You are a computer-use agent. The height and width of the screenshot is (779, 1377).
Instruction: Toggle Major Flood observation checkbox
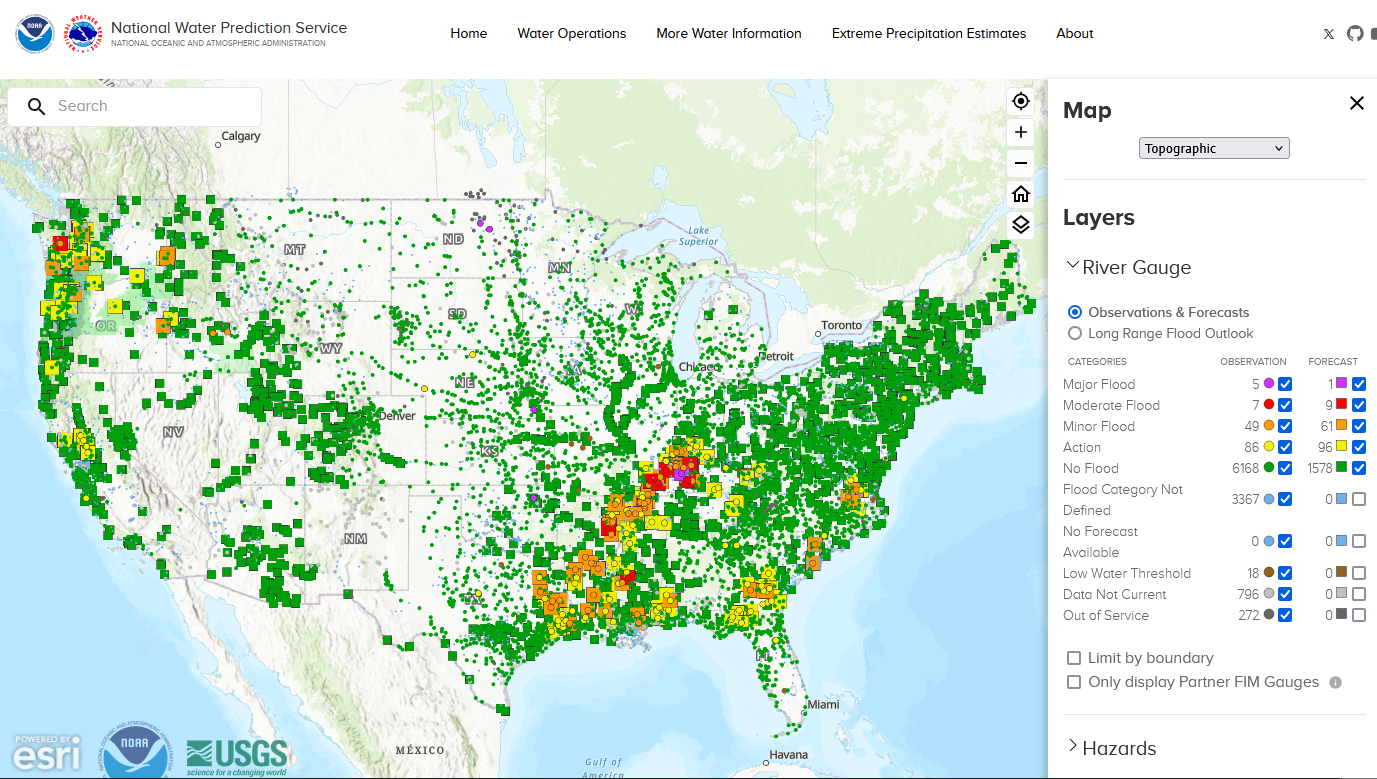1285,384
